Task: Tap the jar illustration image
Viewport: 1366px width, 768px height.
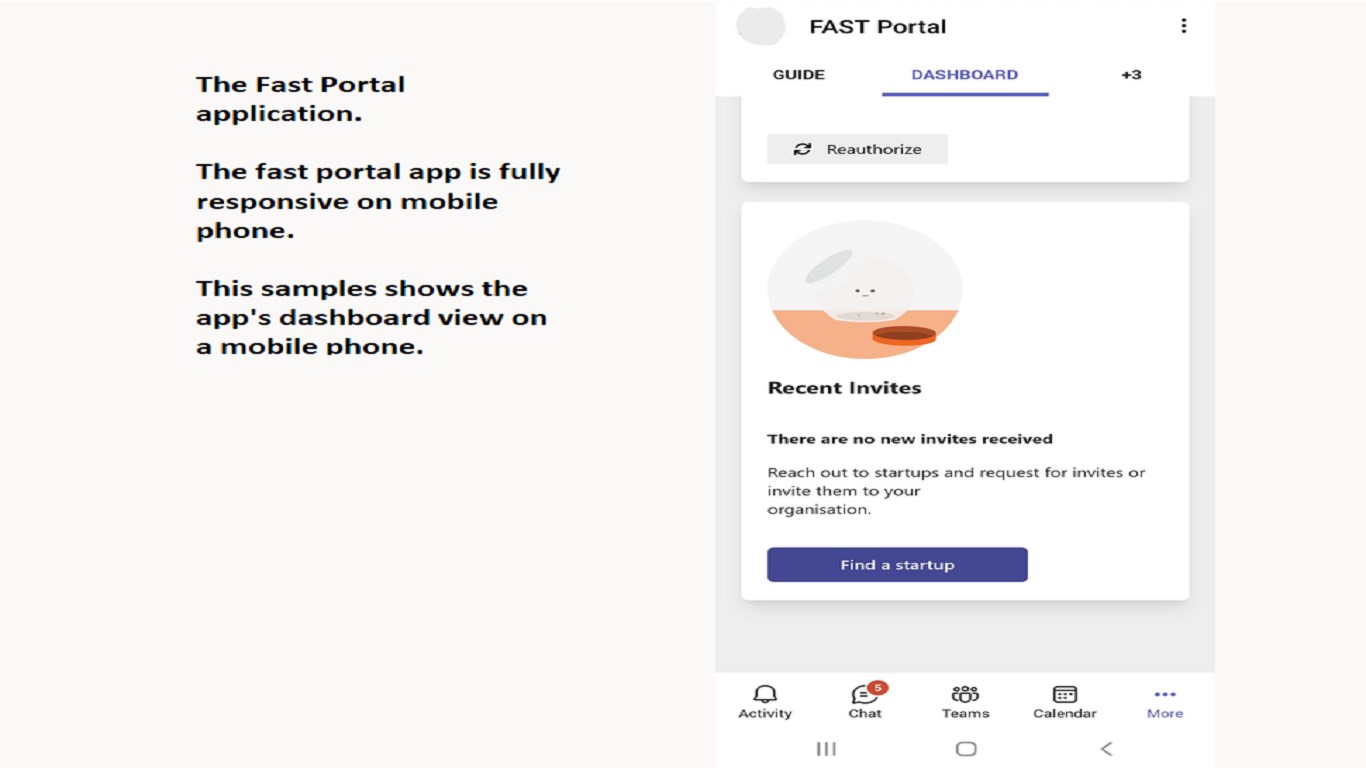Action: pos(865,290)
